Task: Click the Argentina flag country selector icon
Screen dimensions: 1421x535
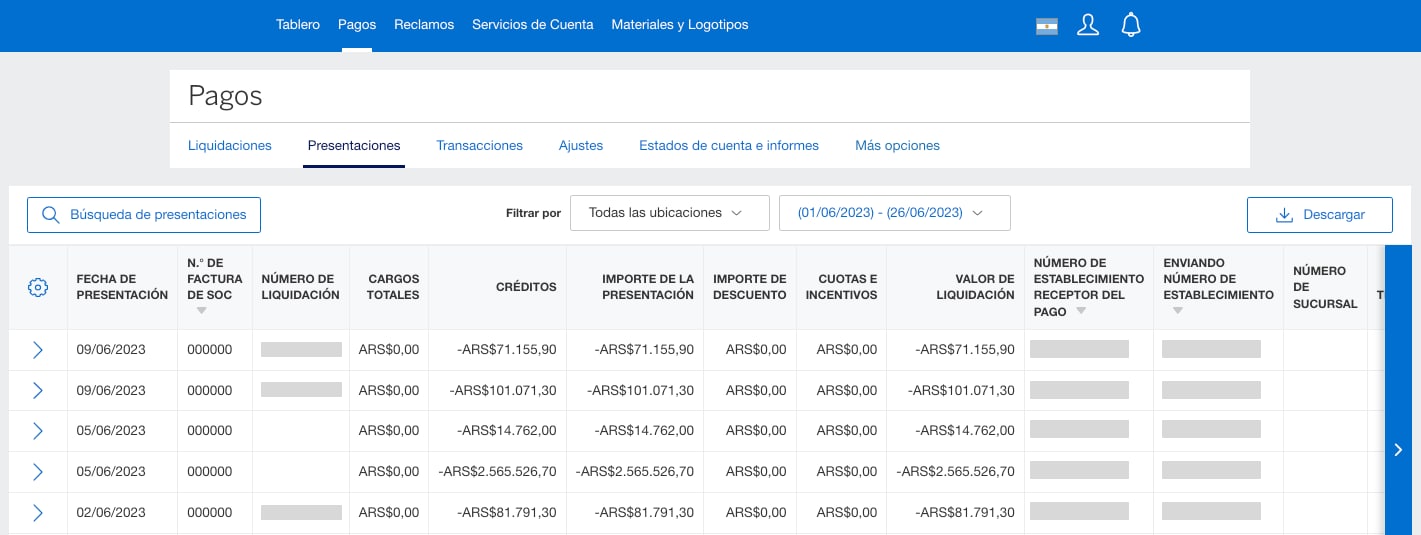Action: [1047, 27]
